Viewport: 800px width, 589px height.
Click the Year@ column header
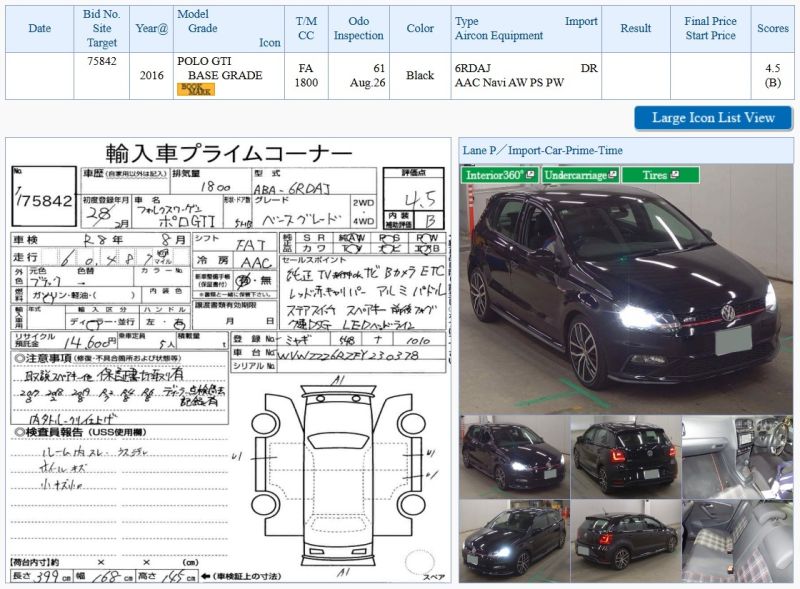pos(152,29)
